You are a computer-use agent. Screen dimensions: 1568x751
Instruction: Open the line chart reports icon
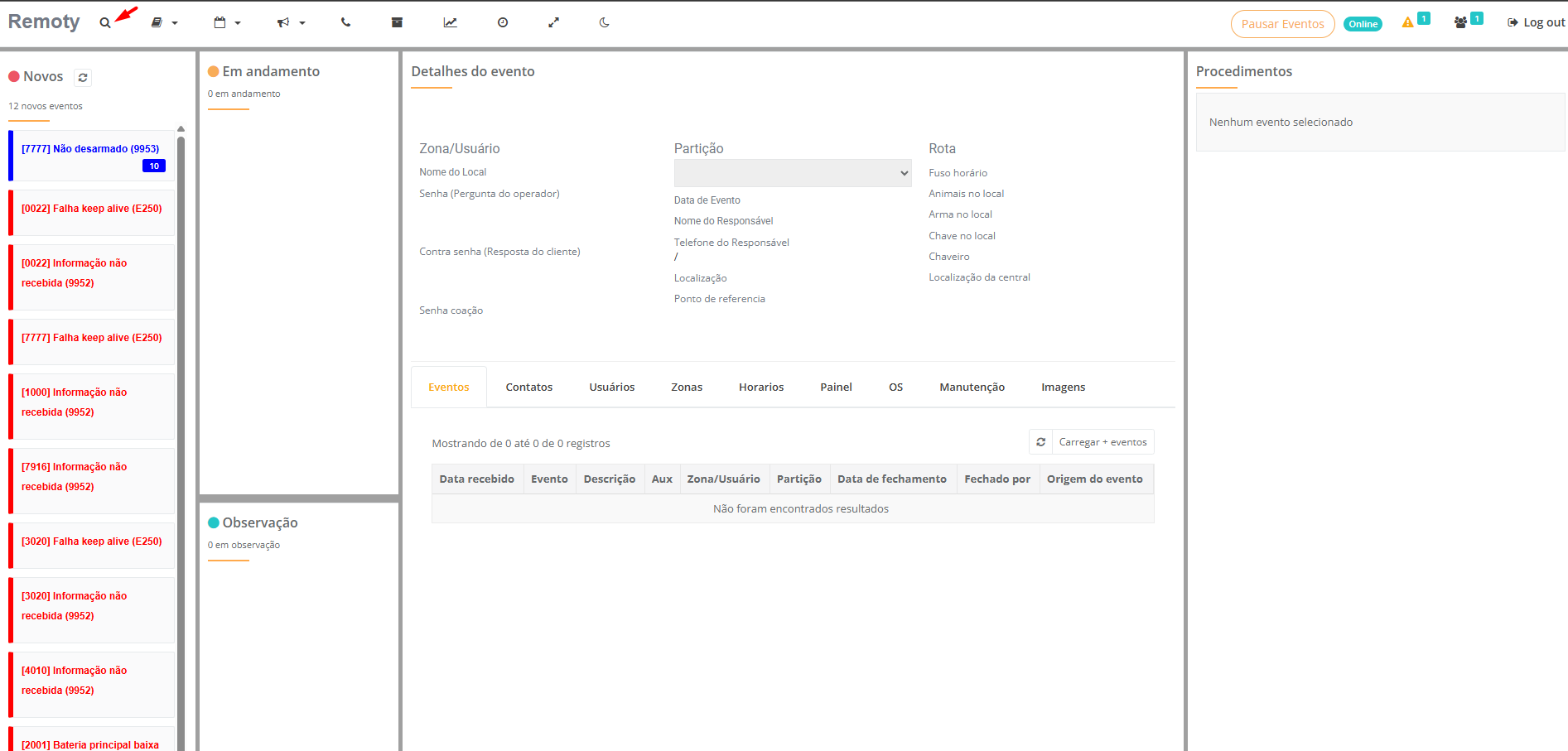click(x=450, y=22)
